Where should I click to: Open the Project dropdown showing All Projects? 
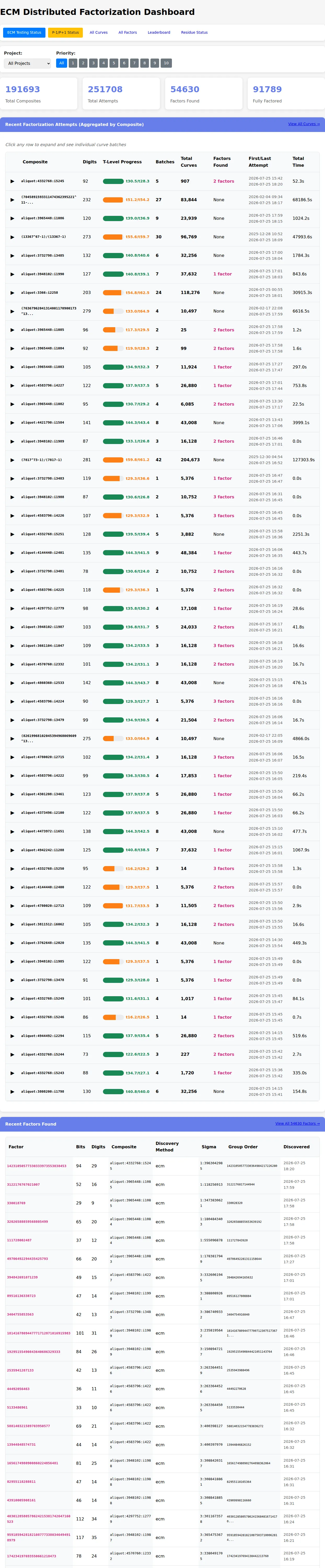point(28,63)
